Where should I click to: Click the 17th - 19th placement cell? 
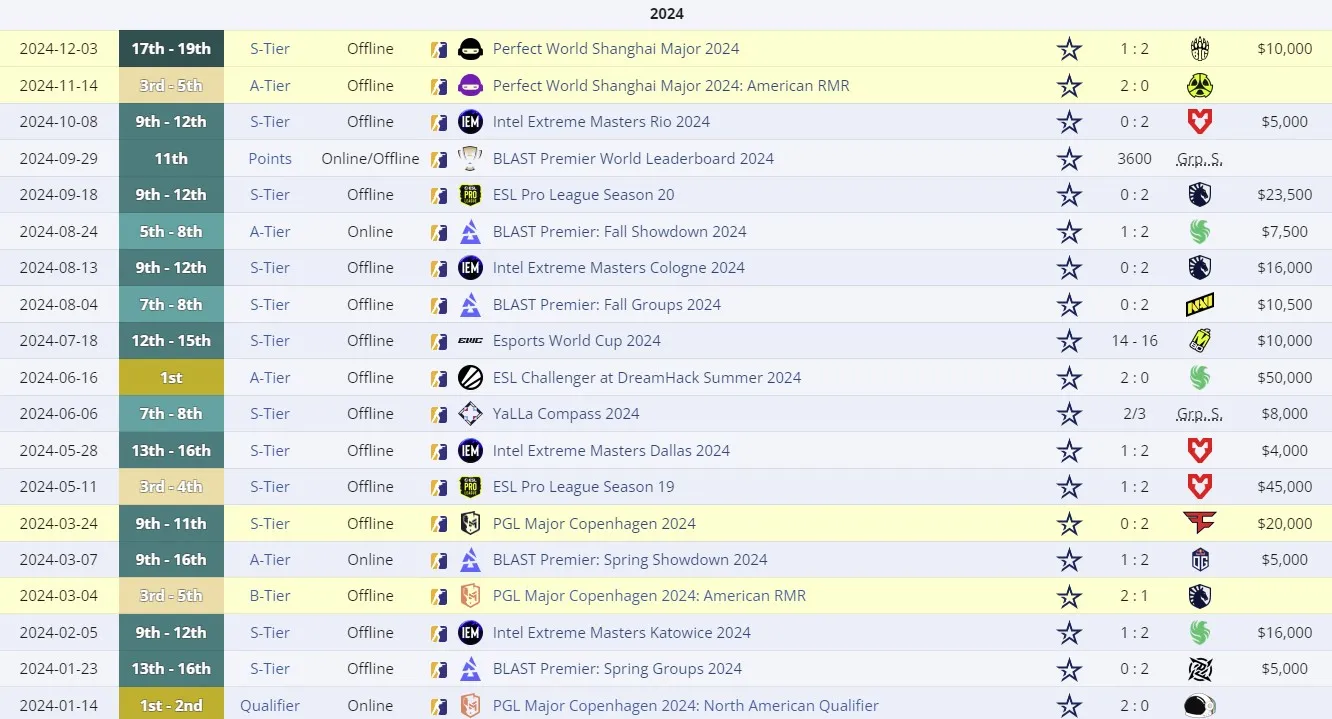point(171,49)
